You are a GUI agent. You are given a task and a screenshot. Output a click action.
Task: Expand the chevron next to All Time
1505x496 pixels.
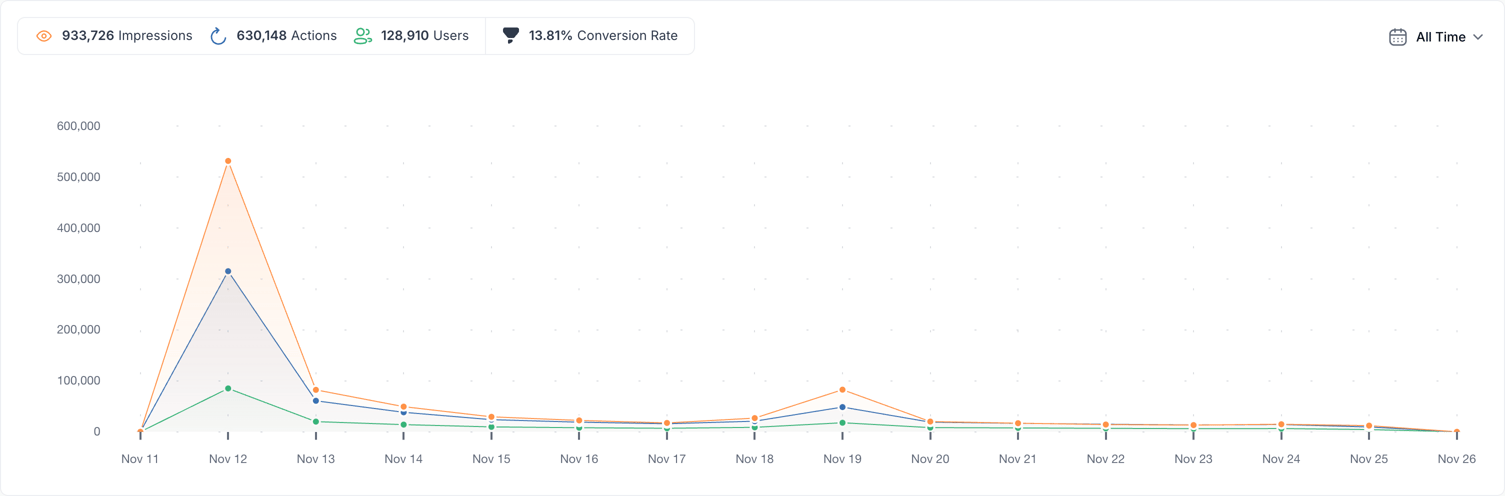1478,37
